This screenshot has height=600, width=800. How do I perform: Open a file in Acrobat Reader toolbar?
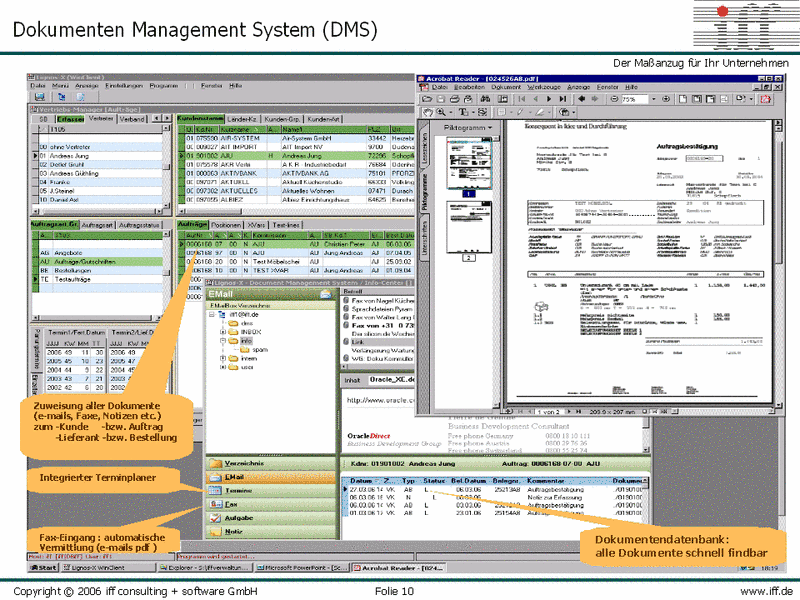[x=427, y=99]
